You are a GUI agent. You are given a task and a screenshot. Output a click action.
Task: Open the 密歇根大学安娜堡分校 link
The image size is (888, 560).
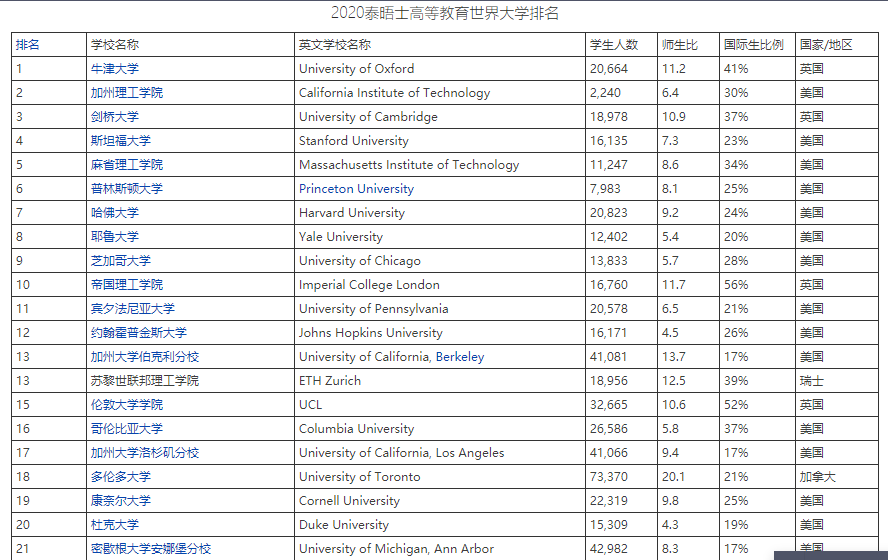pos(151,549)
